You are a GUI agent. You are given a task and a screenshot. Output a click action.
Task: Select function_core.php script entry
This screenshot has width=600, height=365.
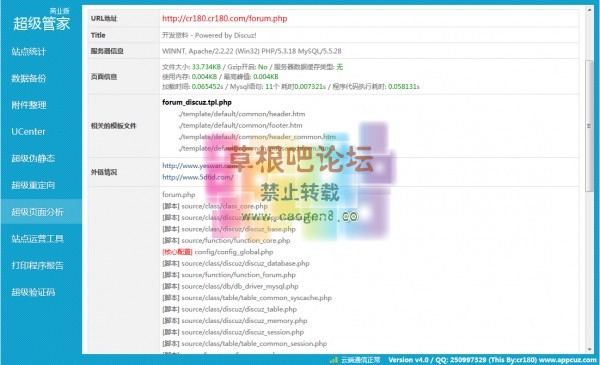(x=226, y=240)
